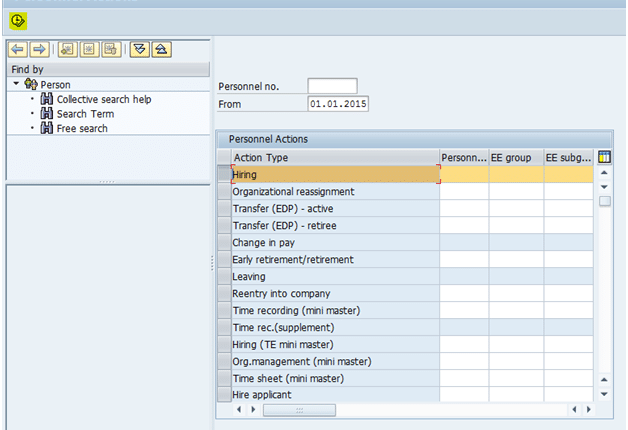The width and height of the screenshot is (628, 430).
Task: Click the EE subgroup cell in Hiring row
Action: point(569,175)
